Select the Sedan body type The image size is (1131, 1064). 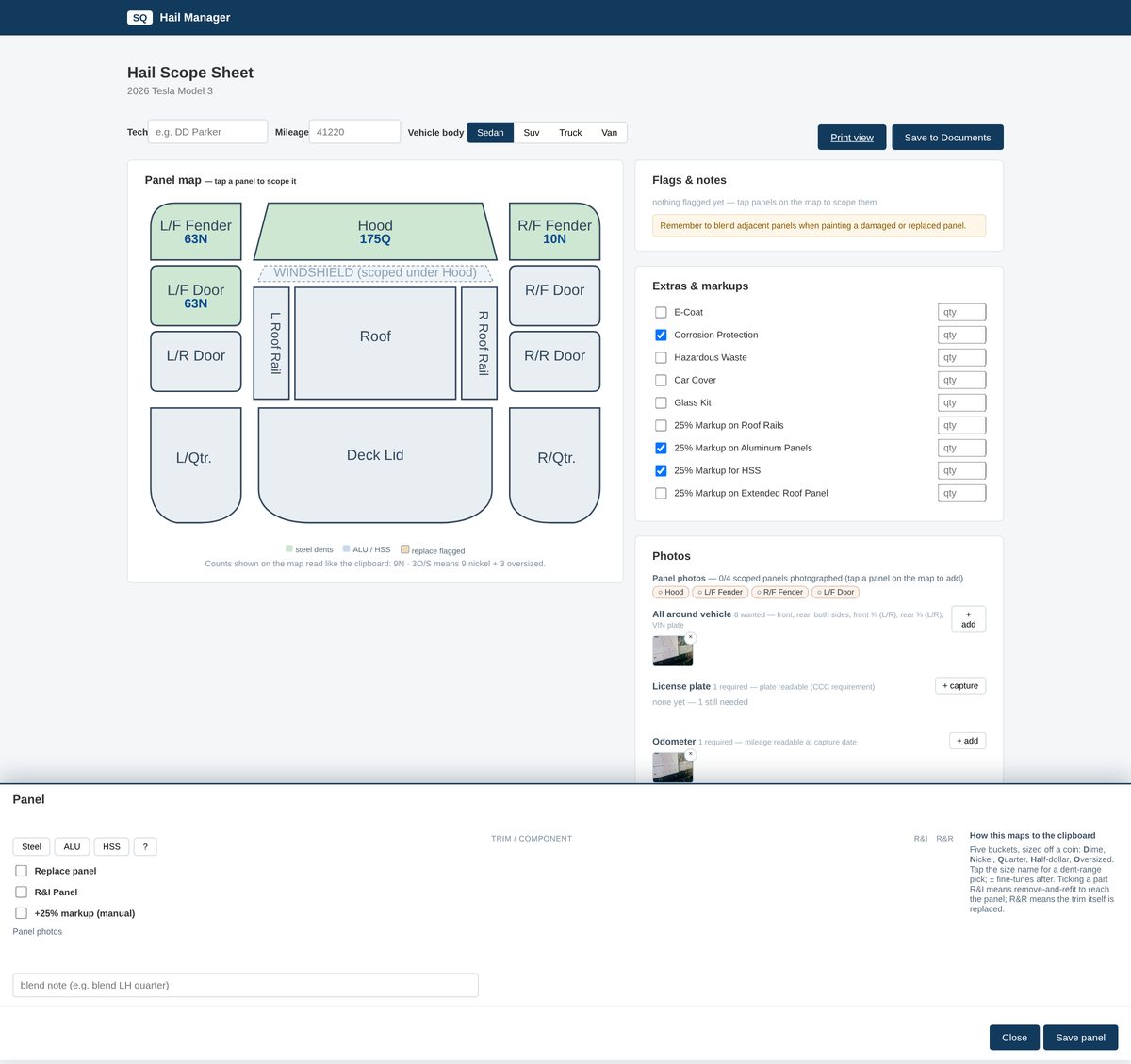(490, 133)
